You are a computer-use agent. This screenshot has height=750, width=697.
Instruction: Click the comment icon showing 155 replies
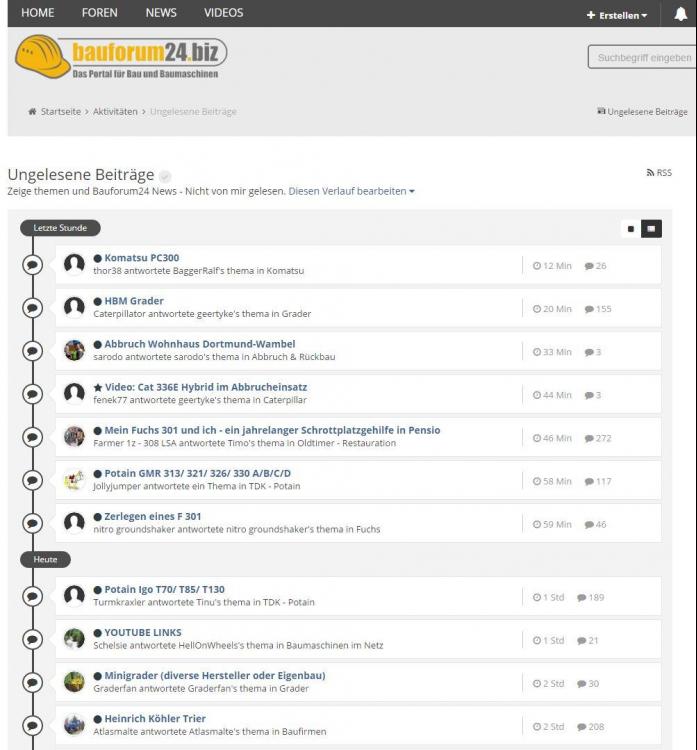[589, 309]
